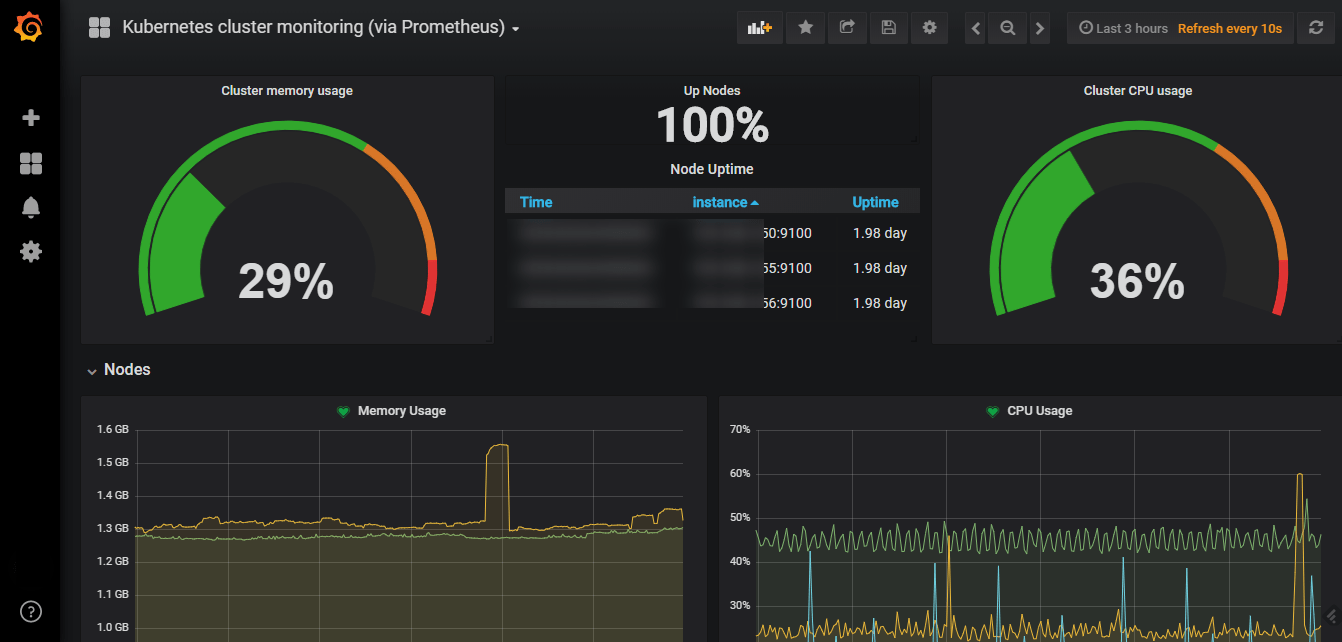Image resolution: width=1342 pixels, height=642 pixels.
Task: Click the add panel icon in the toolbar
Action: point(759,27)
